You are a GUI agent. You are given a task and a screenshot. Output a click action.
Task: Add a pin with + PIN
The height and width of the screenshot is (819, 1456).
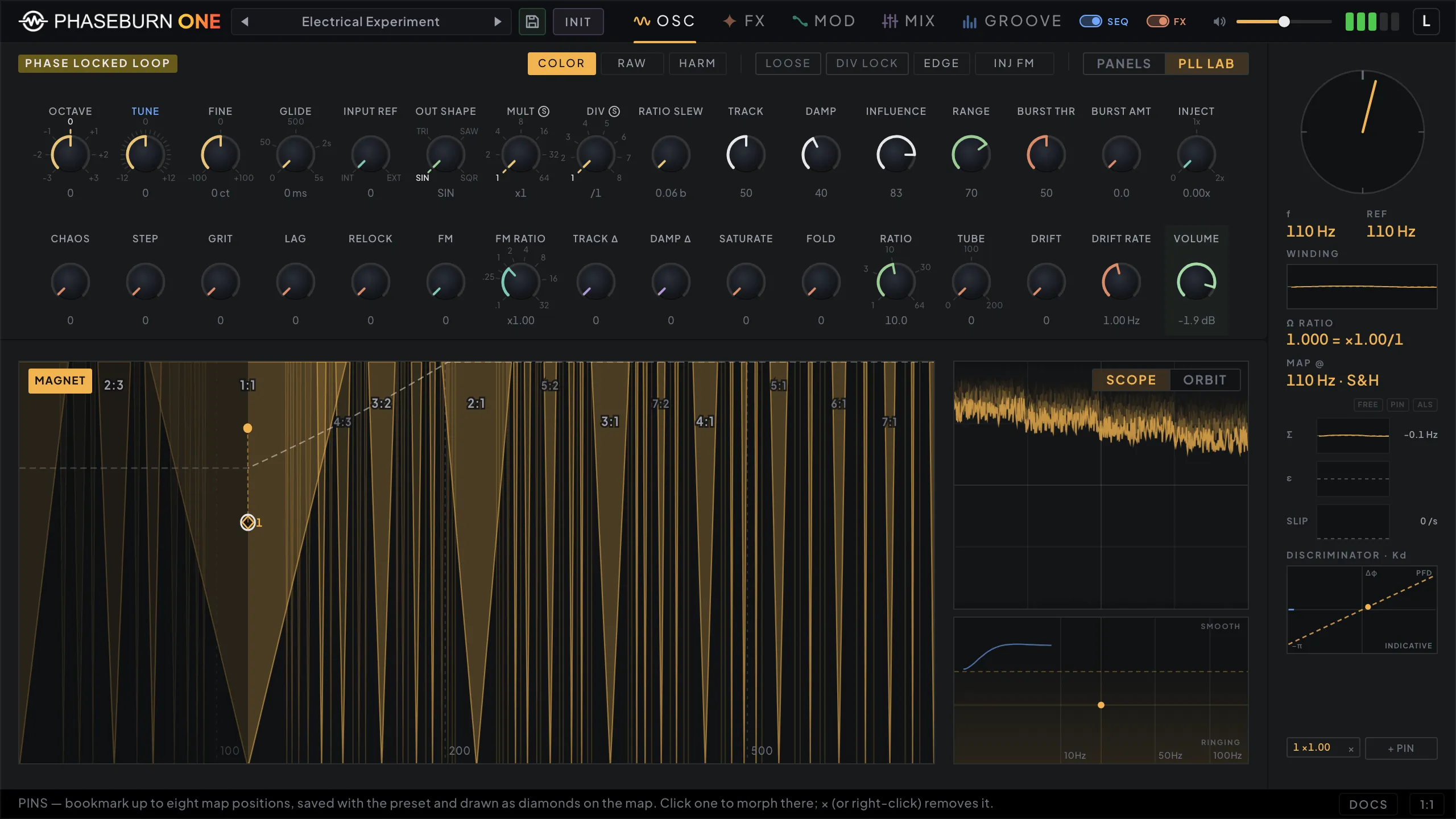point(1401,748)
